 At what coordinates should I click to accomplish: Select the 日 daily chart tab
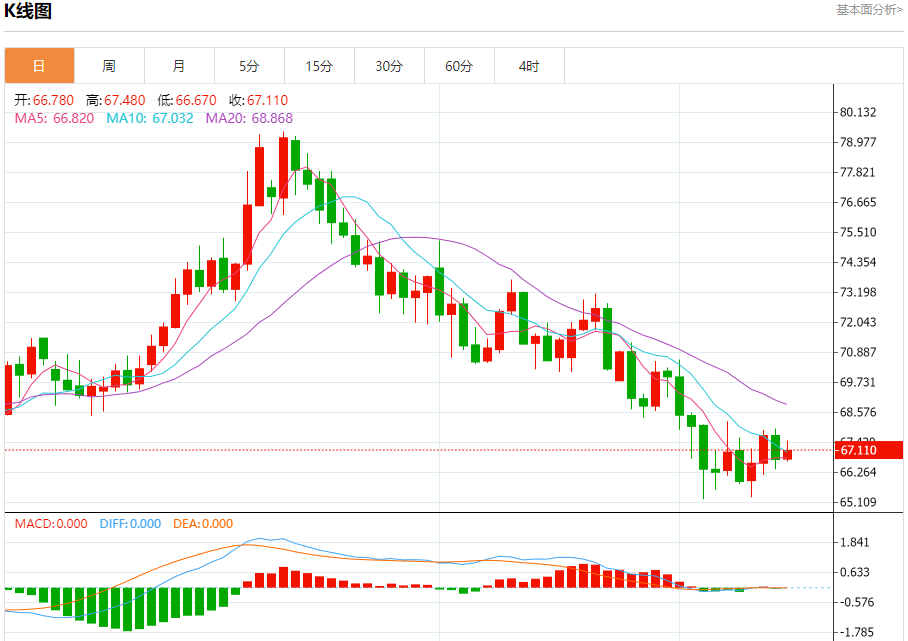39,66
